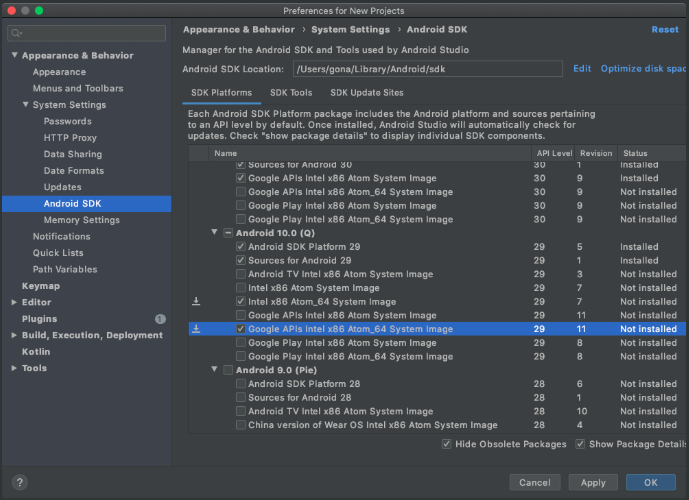
Task: Toggle Hide Obsolete Packages checkbox
Action: 446,444
